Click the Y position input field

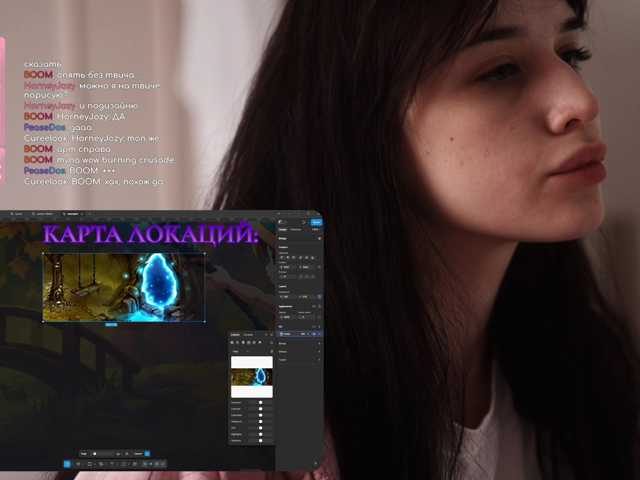click(306, 267)
